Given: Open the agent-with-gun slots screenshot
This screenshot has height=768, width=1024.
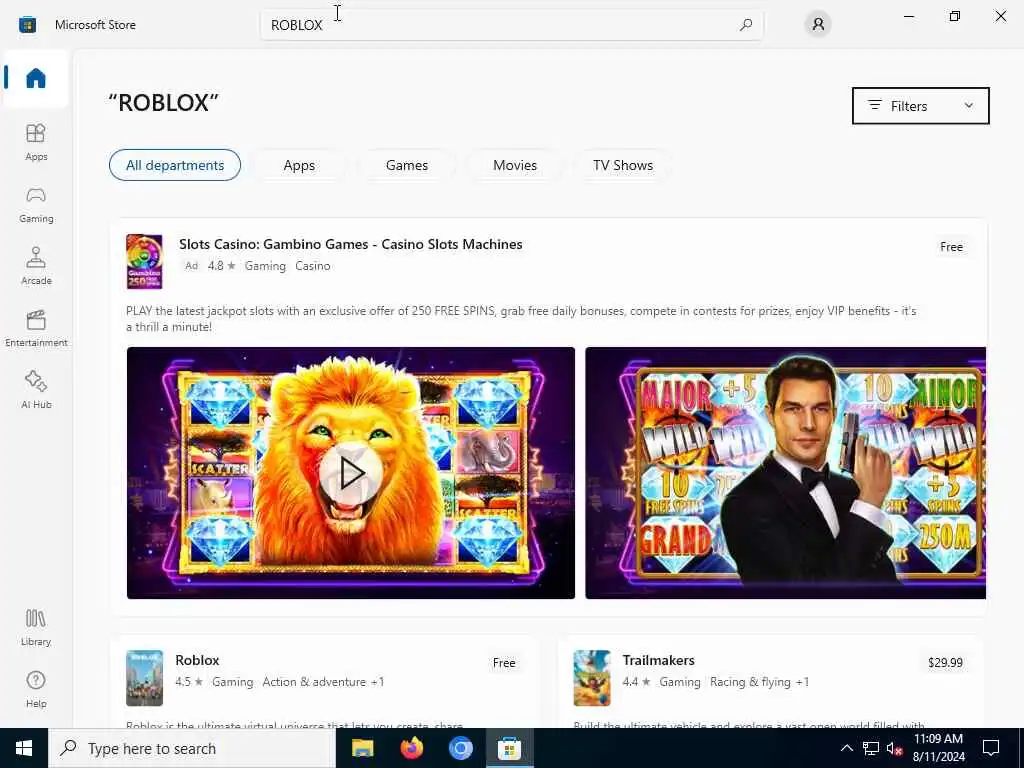Looking at the screenshot, I should (786, 473).
